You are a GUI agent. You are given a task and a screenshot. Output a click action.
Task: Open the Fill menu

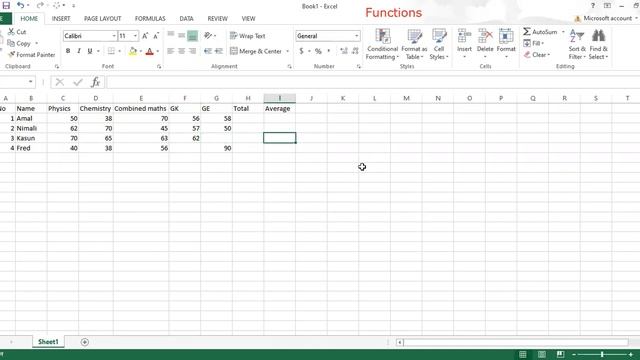(534, 43)
